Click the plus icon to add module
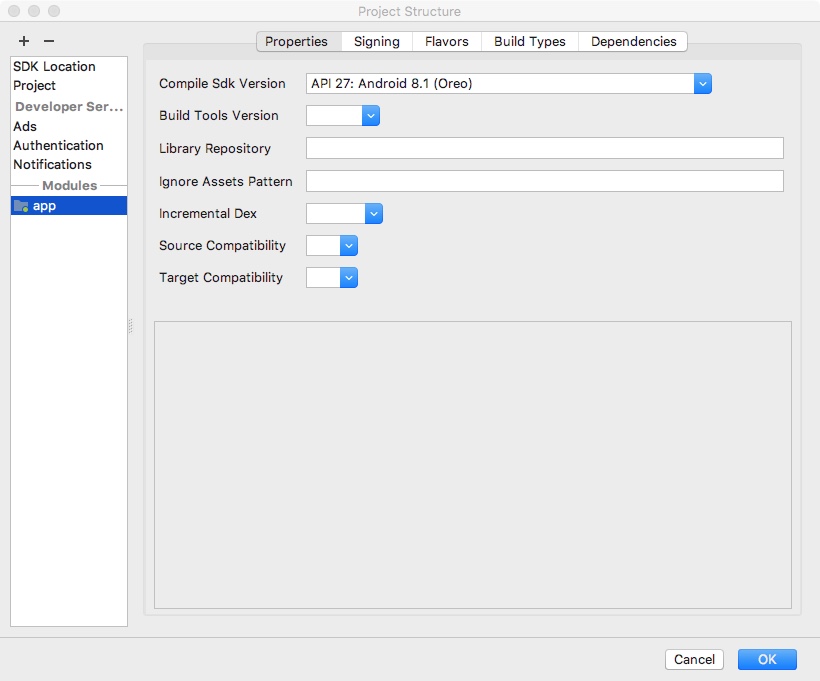The image size is (820, 681). (x=24, y=41)
